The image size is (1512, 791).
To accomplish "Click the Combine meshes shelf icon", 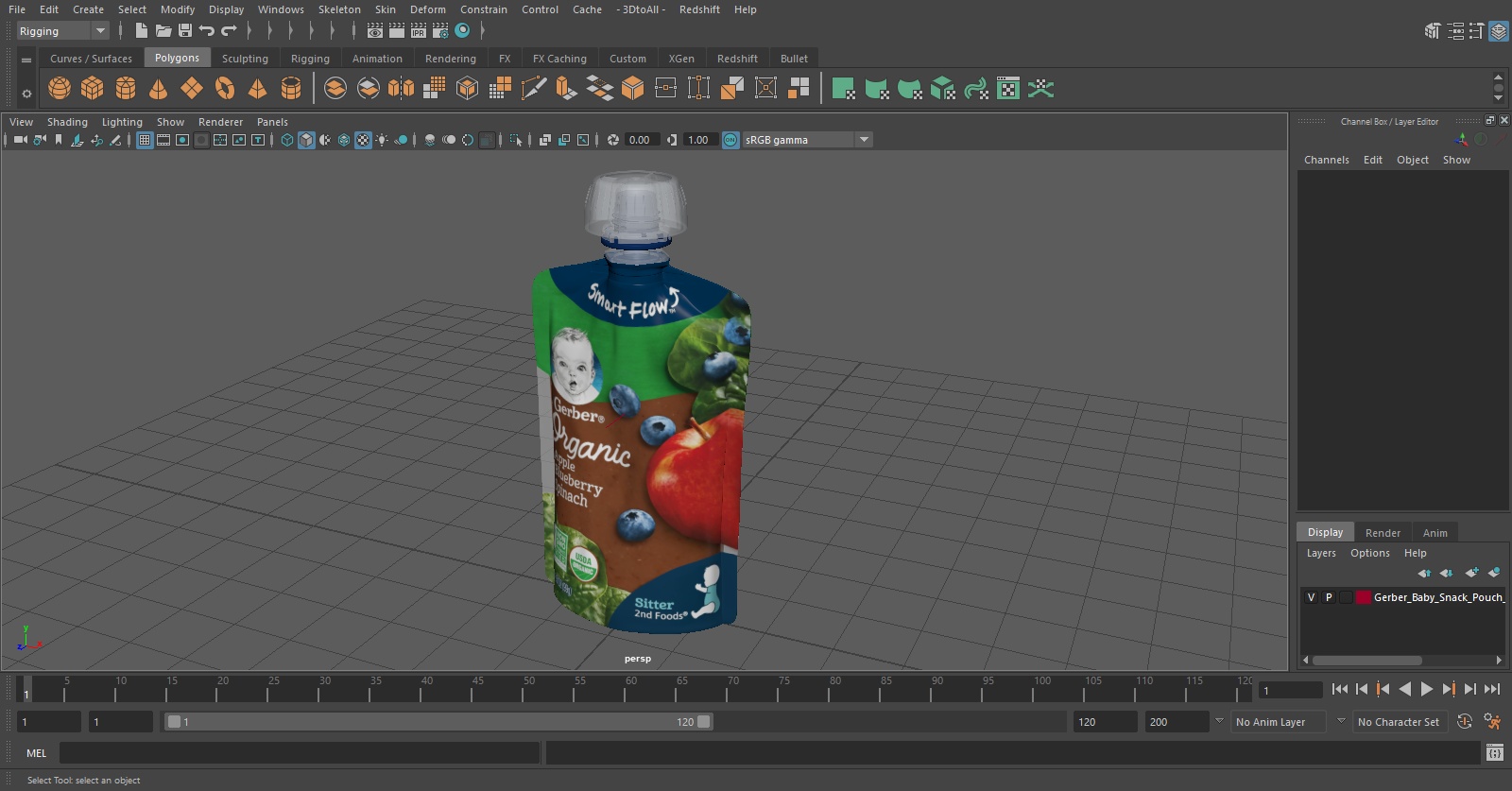I will click(335, 89).
